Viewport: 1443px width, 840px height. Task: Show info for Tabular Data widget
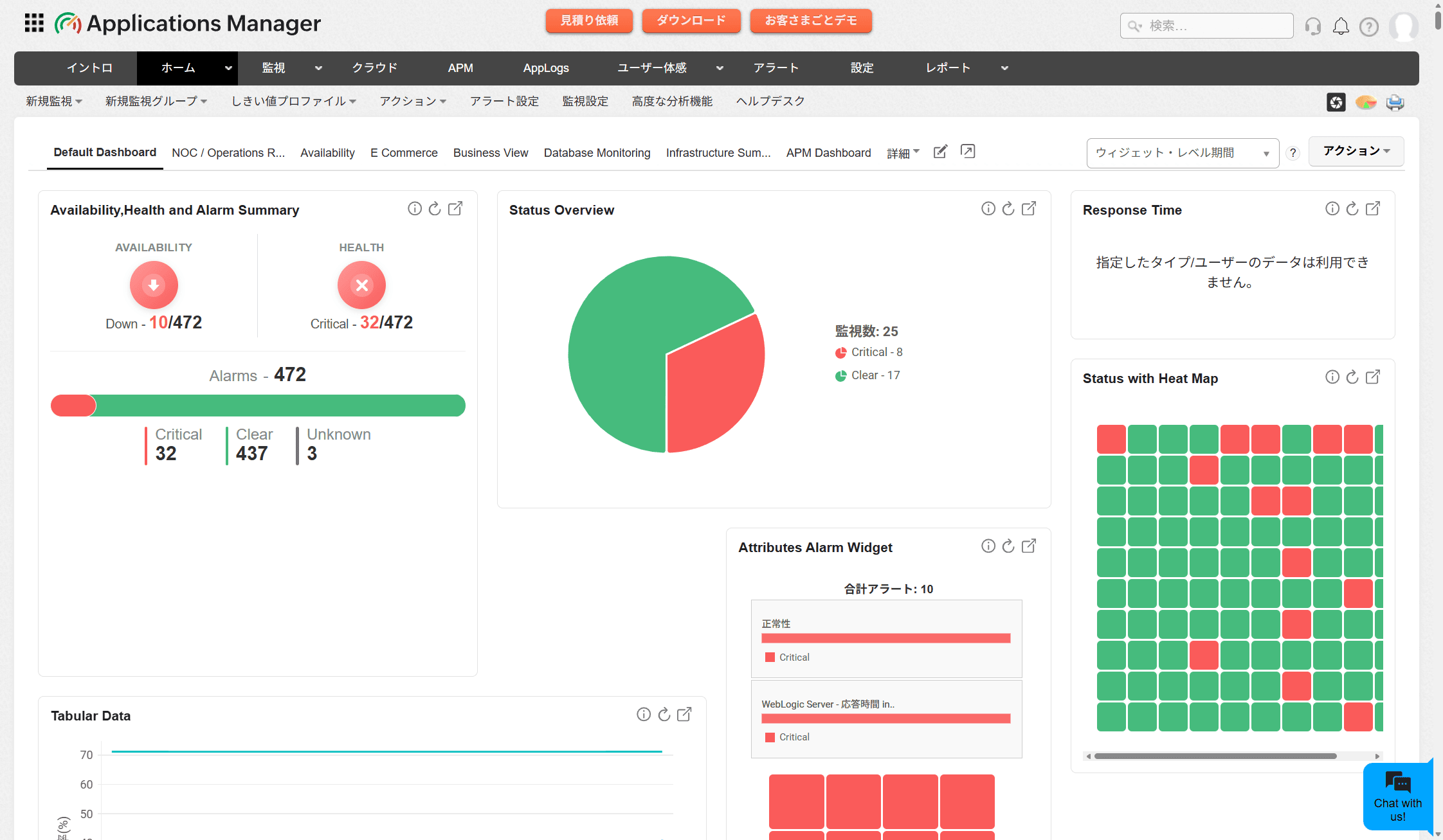click(644, 714)
